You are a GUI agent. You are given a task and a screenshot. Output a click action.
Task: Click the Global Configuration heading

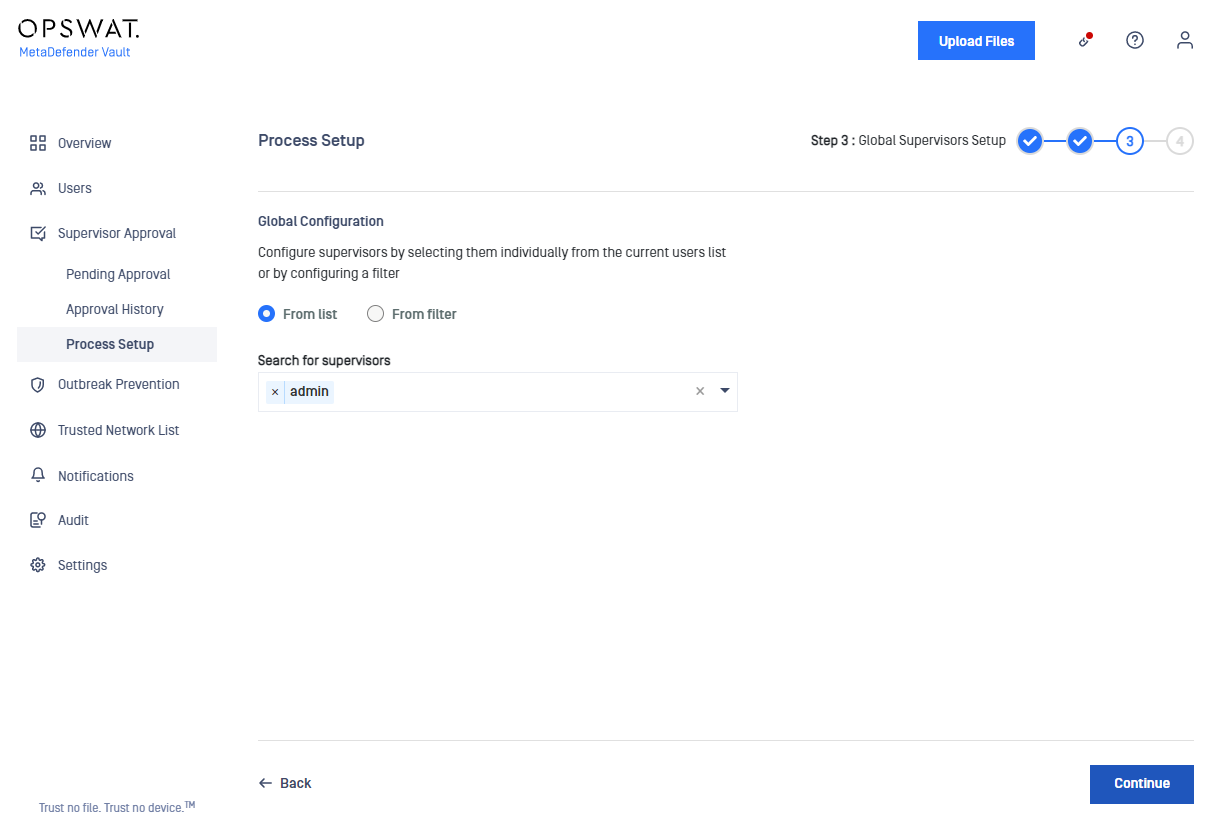pos(321,221)
